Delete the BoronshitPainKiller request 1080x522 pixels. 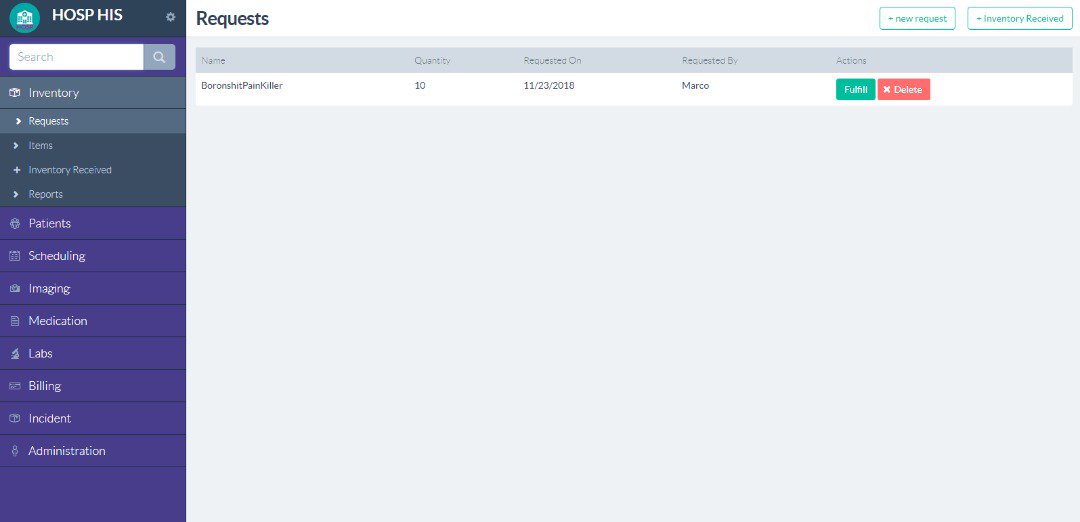click(904, 90)
